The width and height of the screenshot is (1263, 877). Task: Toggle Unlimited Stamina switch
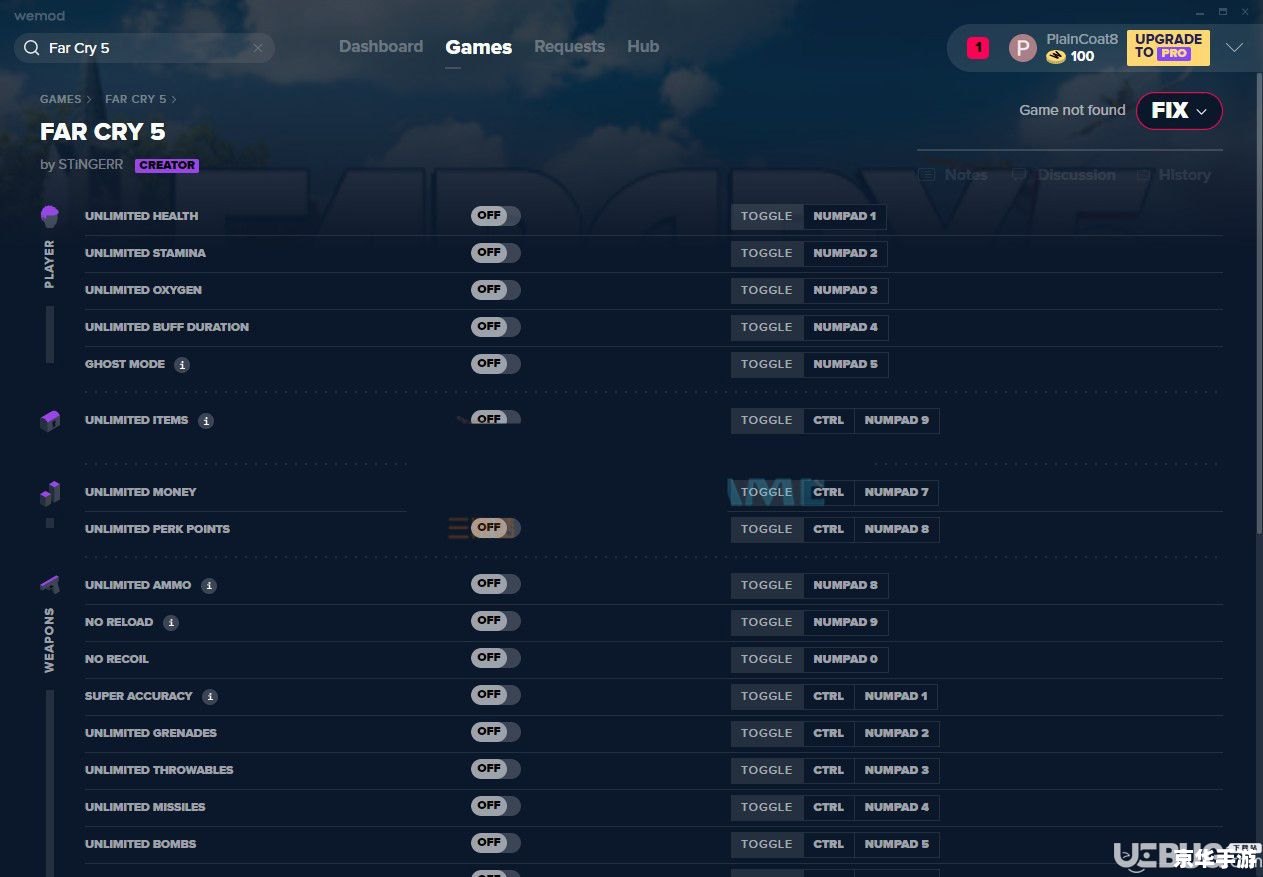coord(496,253)
